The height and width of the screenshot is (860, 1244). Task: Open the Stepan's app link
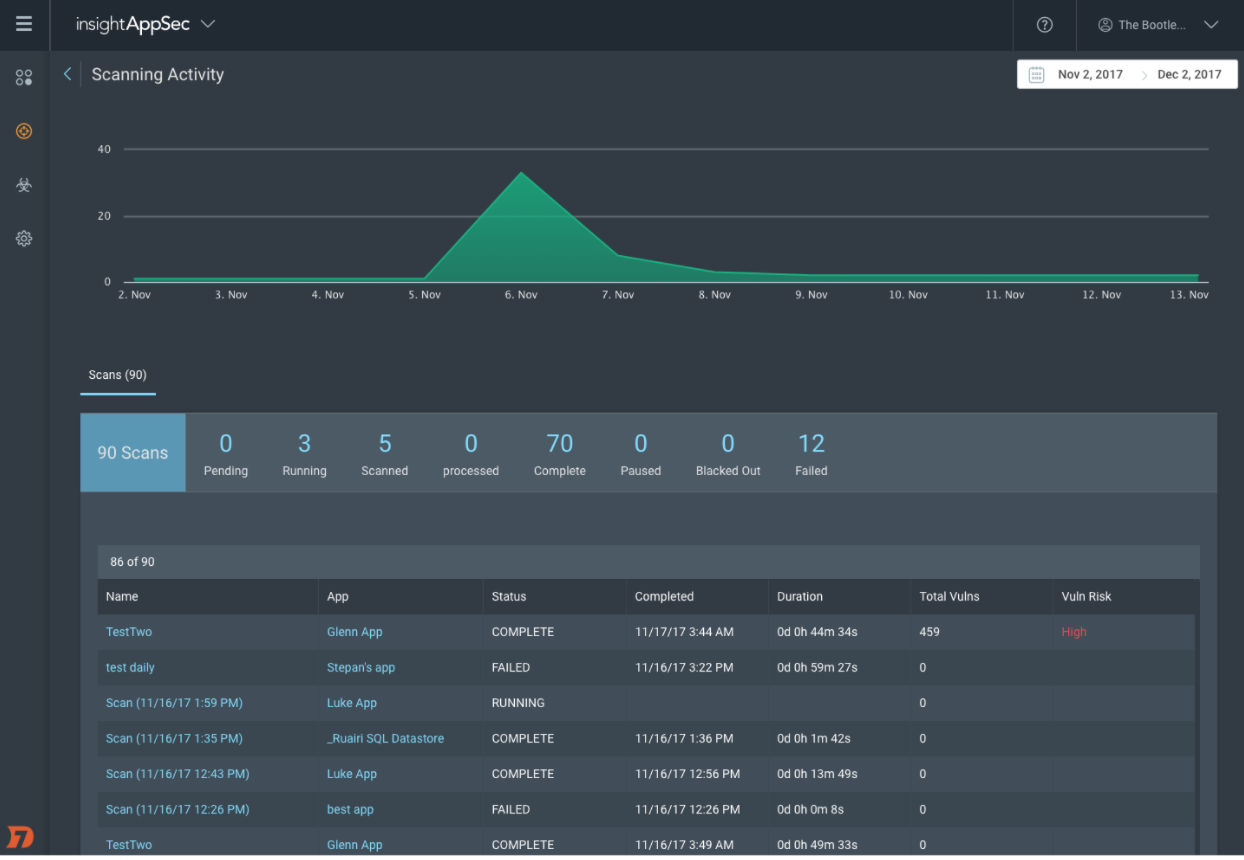coord(360,667)
